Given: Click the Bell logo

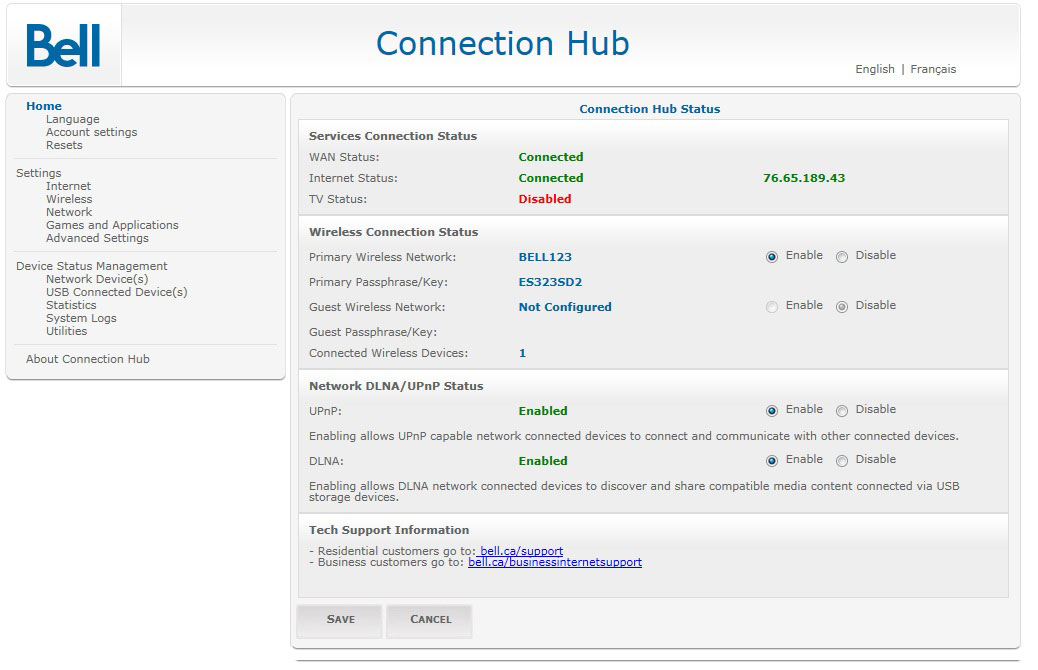Looking at the screenshot, I should [64, 46].
